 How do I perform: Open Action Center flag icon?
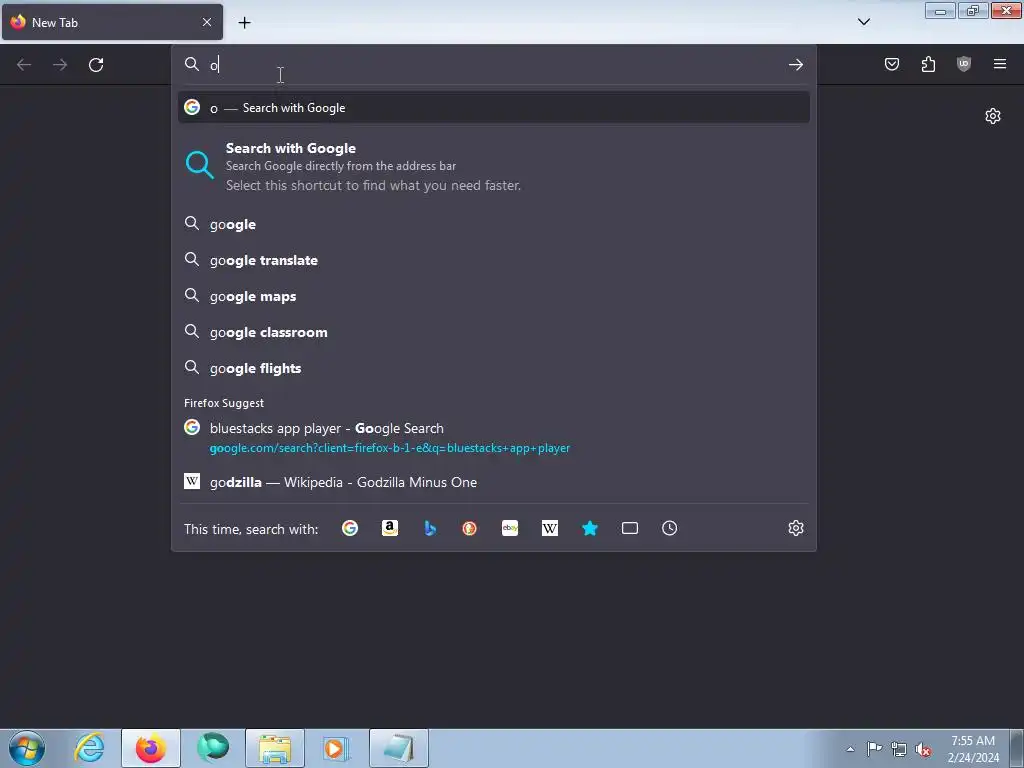click(874, 748)
